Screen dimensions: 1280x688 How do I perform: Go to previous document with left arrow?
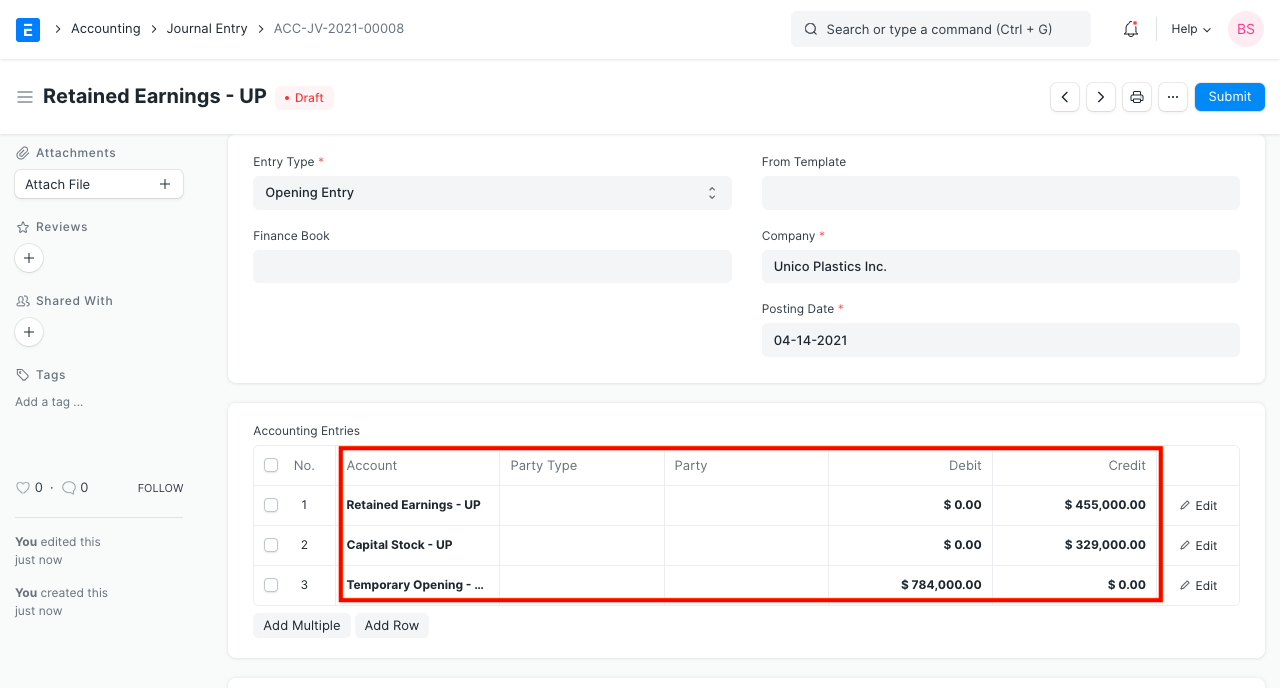(x=1064, y=96)
